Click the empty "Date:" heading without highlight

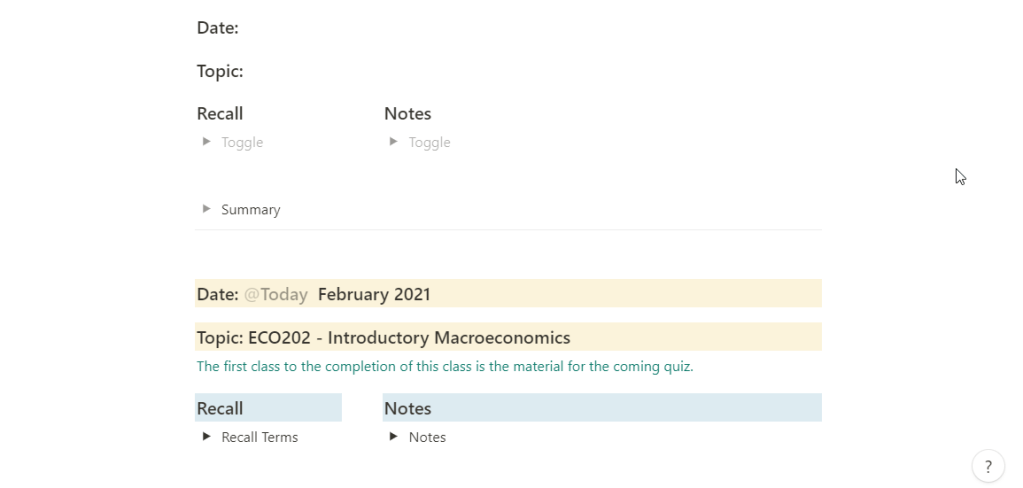[x=218, y=28]
